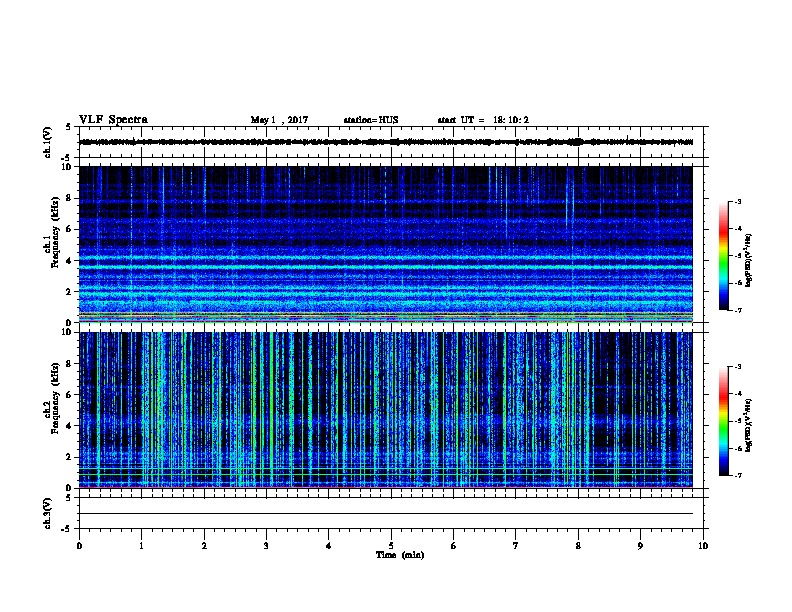
Task: Click inside the ch.1 spectrogram panel
Action: pyautogui.click(x=386, y=244)
